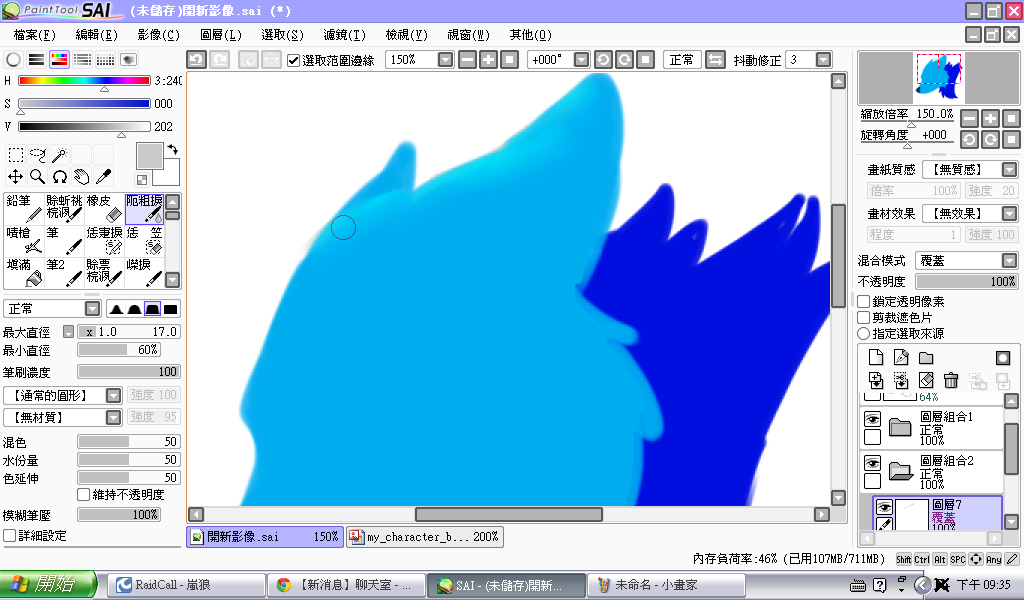Image resolution: width=1024 pixels, height=600 pixels.
Task: Hide 圖層組合1 with eye icon
Action: pyautogui.click(x=872, y=418)
